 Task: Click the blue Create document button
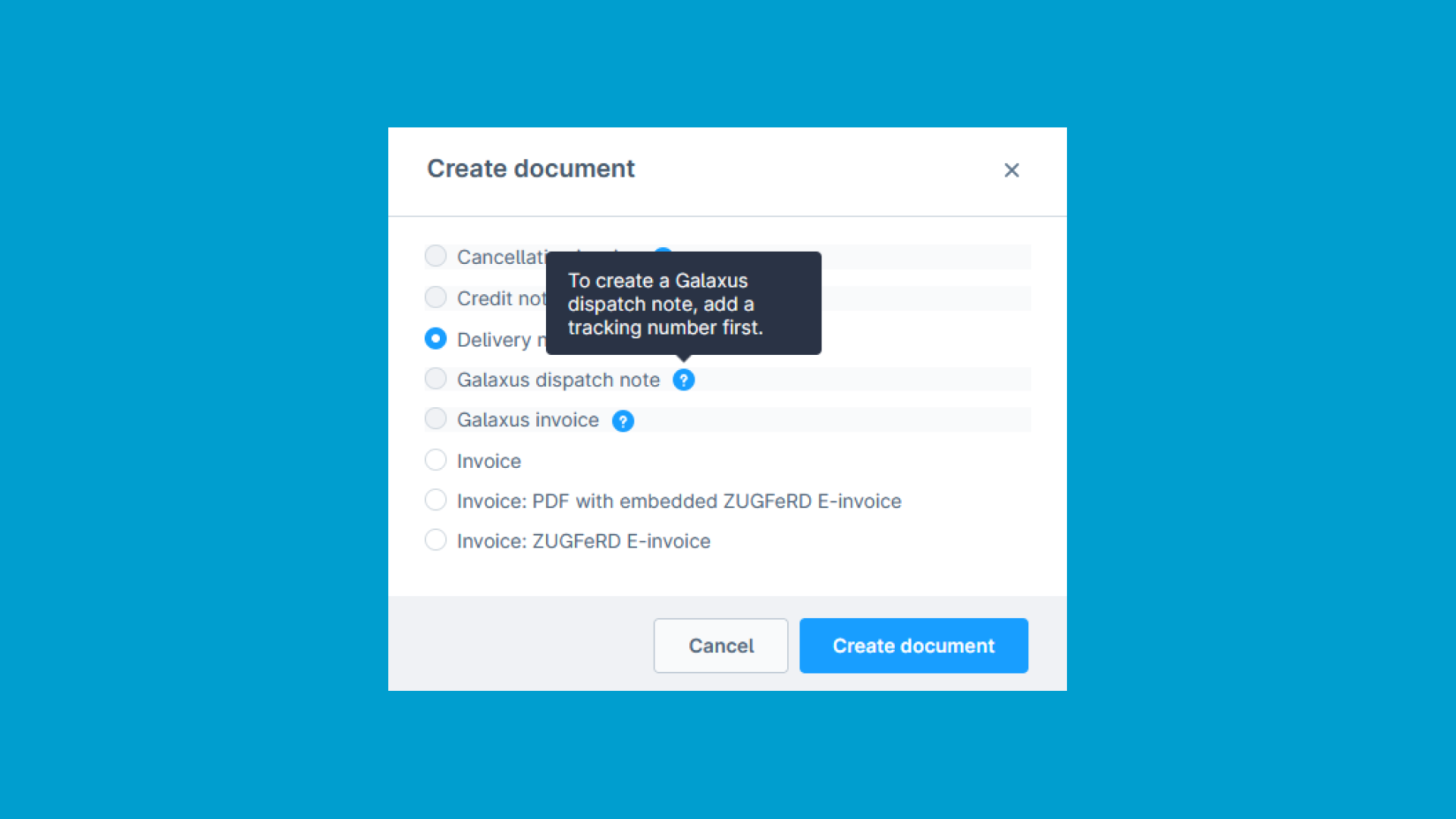tap(914, 645)
